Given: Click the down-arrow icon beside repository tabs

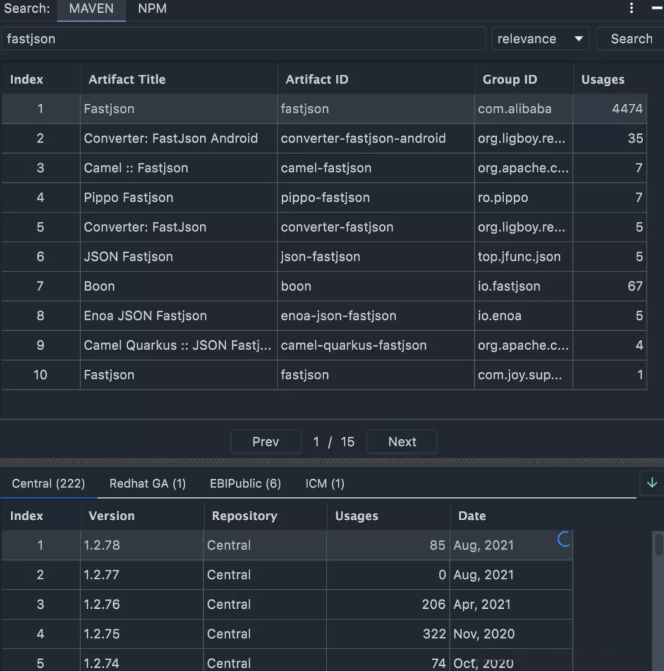Looking at the screenshot, I should (652, 483).
